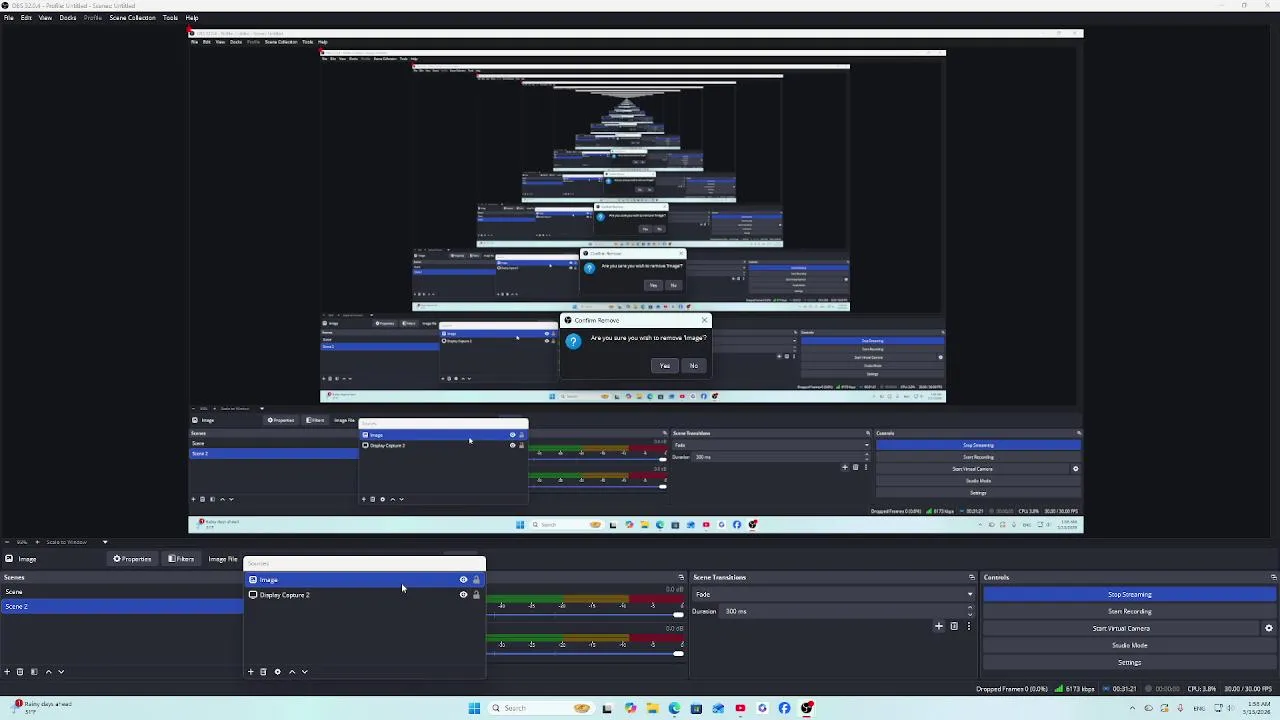Open the Edit menu
Screen dimensions: 1280x720
(26, 18)
